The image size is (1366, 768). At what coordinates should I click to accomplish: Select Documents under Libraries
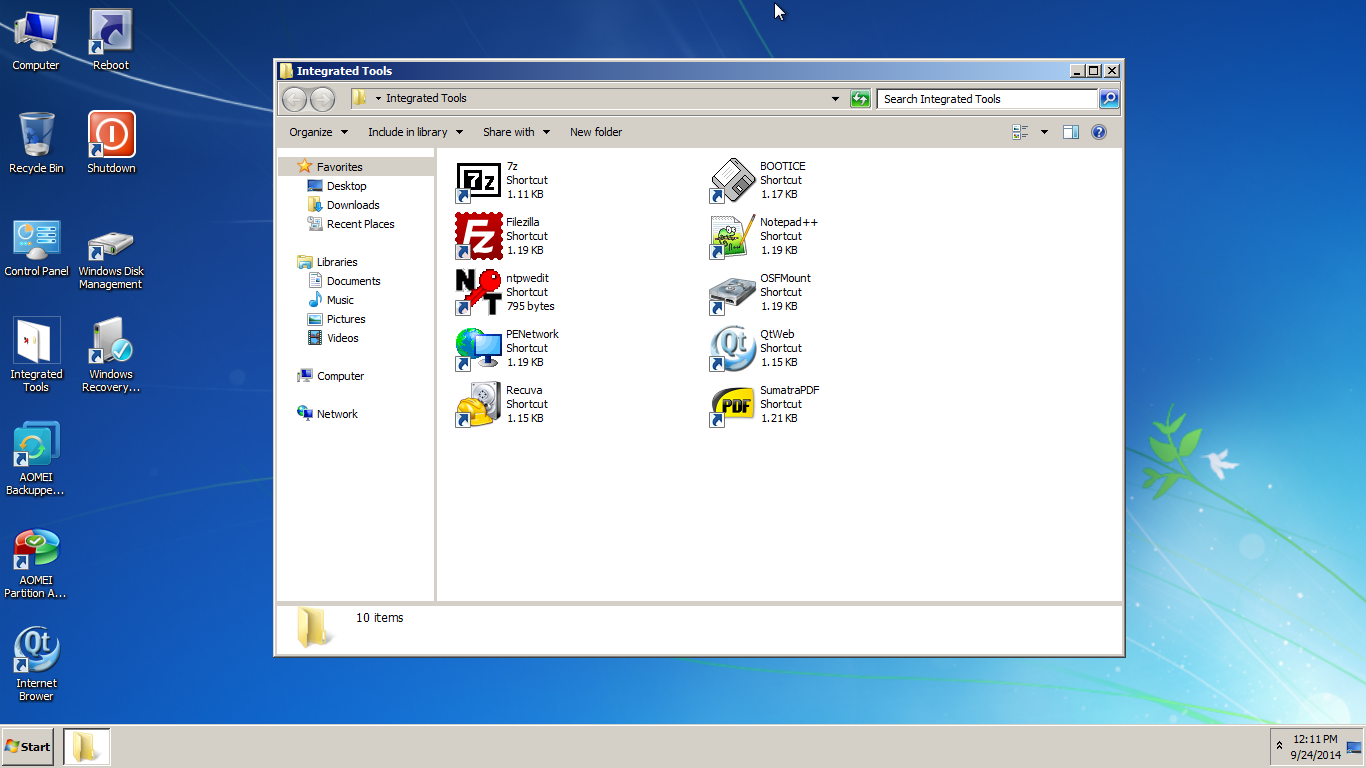[x=353, y=281]
